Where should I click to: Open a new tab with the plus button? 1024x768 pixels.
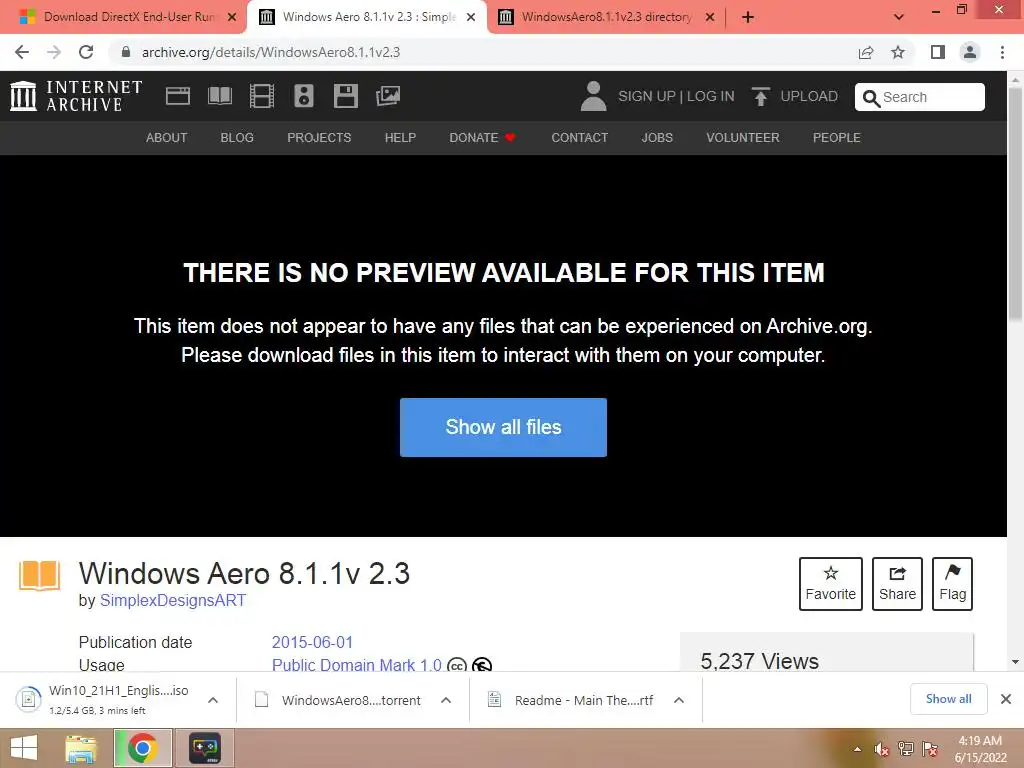pyautogui.click(x=748, y=17)
